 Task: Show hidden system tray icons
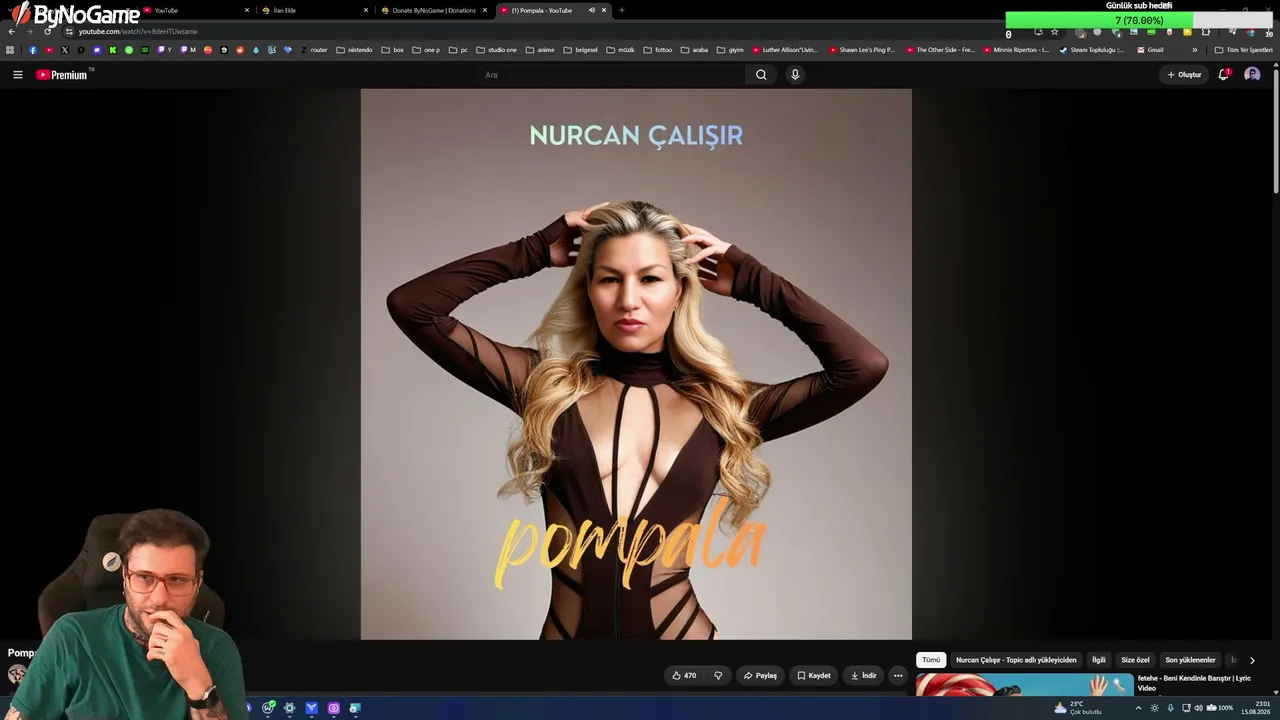tap(1138, 708)
